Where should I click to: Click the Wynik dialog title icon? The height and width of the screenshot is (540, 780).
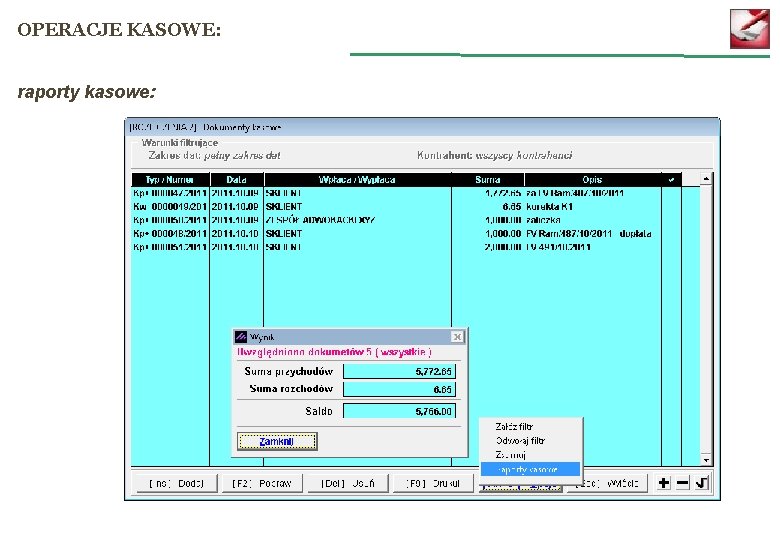click(241, 337)
